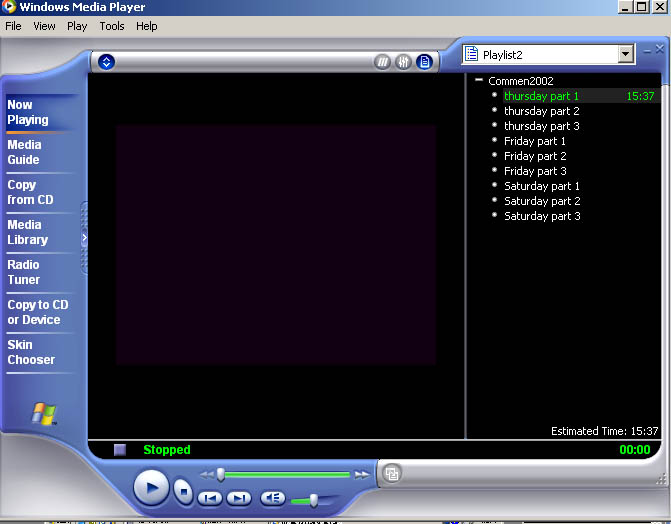Toggle the equalizer and settings pane

point(403,62)
